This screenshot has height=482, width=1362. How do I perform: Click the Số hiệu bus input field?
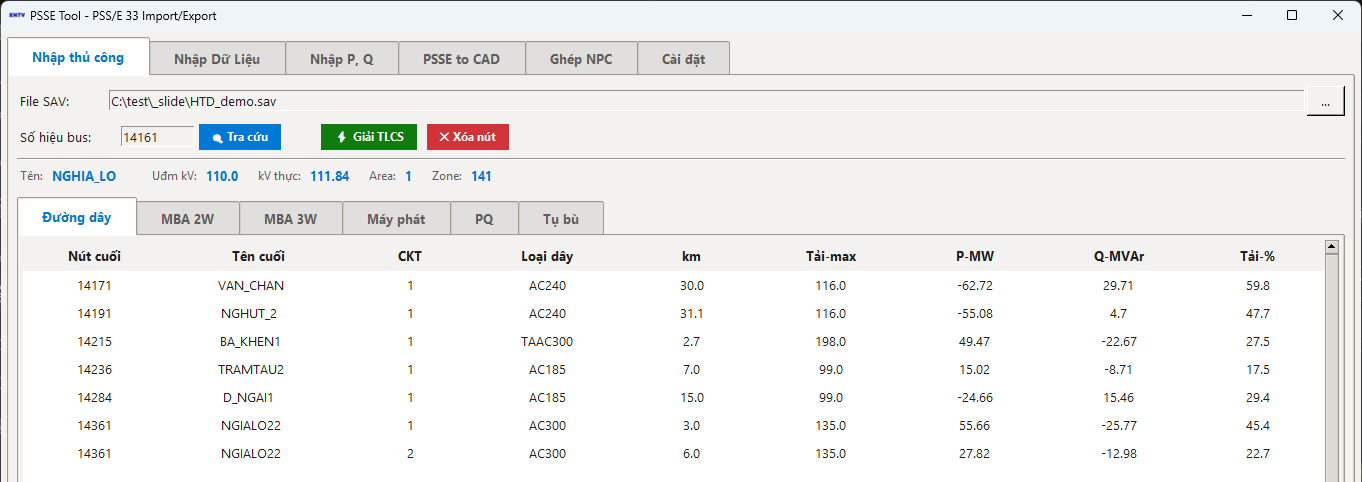158,137
